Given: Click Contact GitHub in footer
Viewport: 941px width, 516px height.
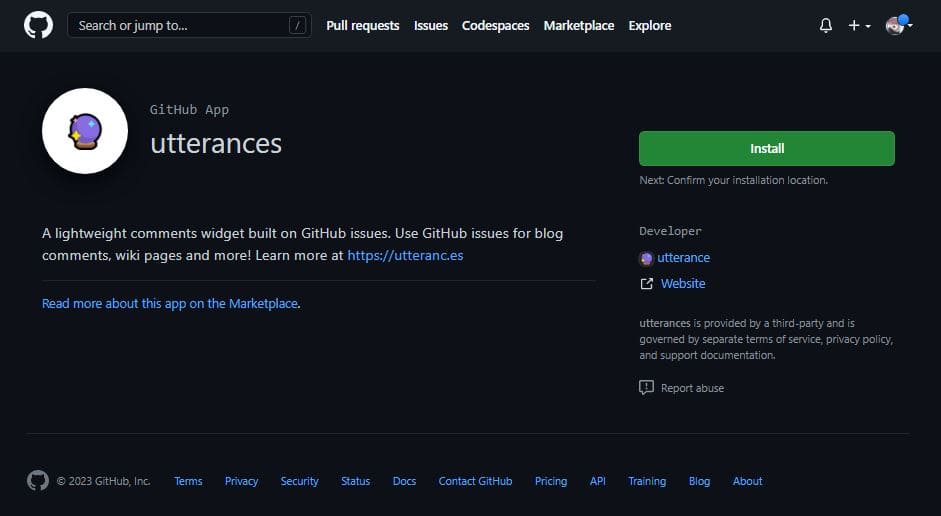Looking at the screenshot, I should [475, 481].
